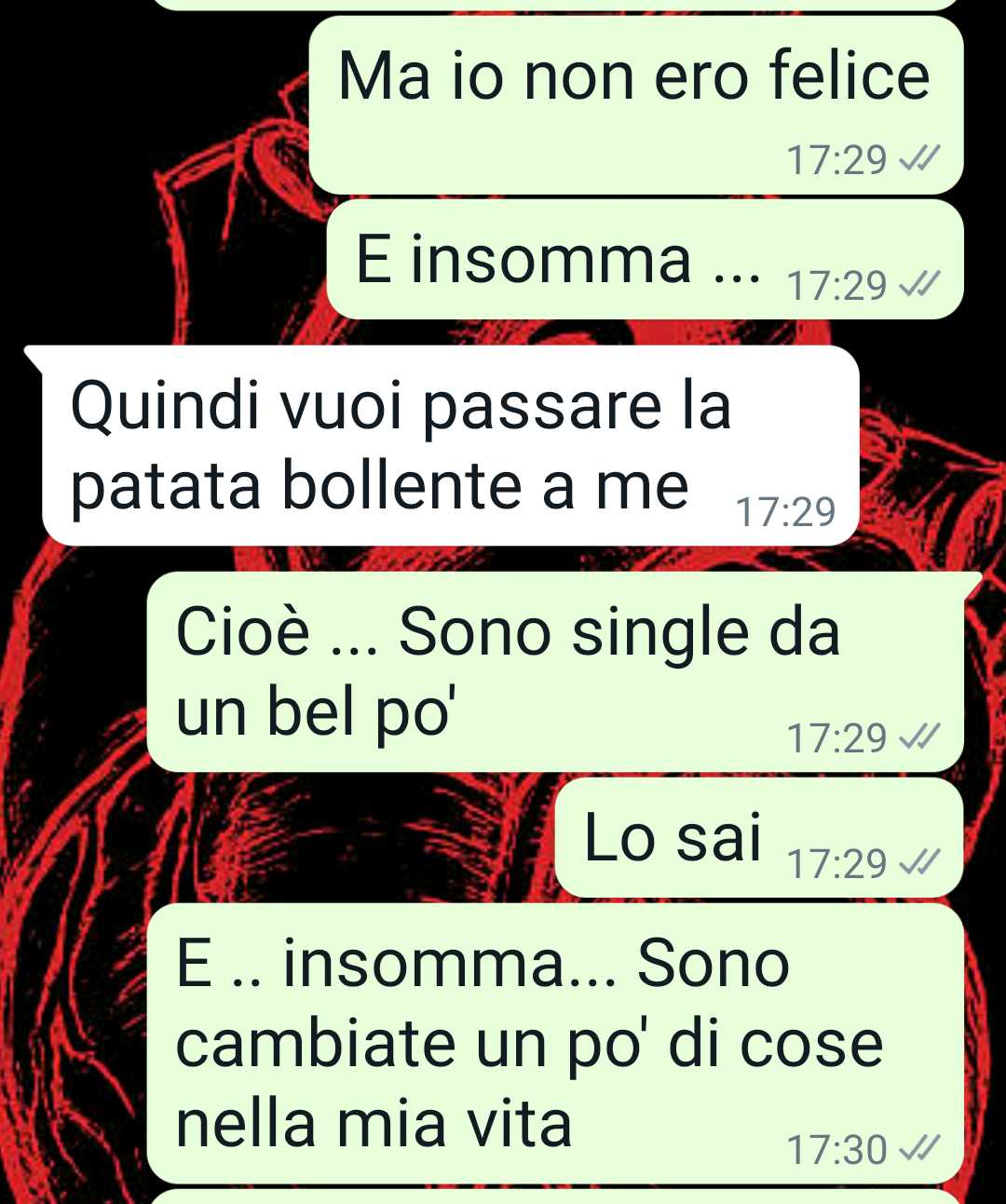Screen dimensions: 1006x1204
Task: Tap the 17:29 time on 'E insomma ...'
Action: tap(836, 285)
